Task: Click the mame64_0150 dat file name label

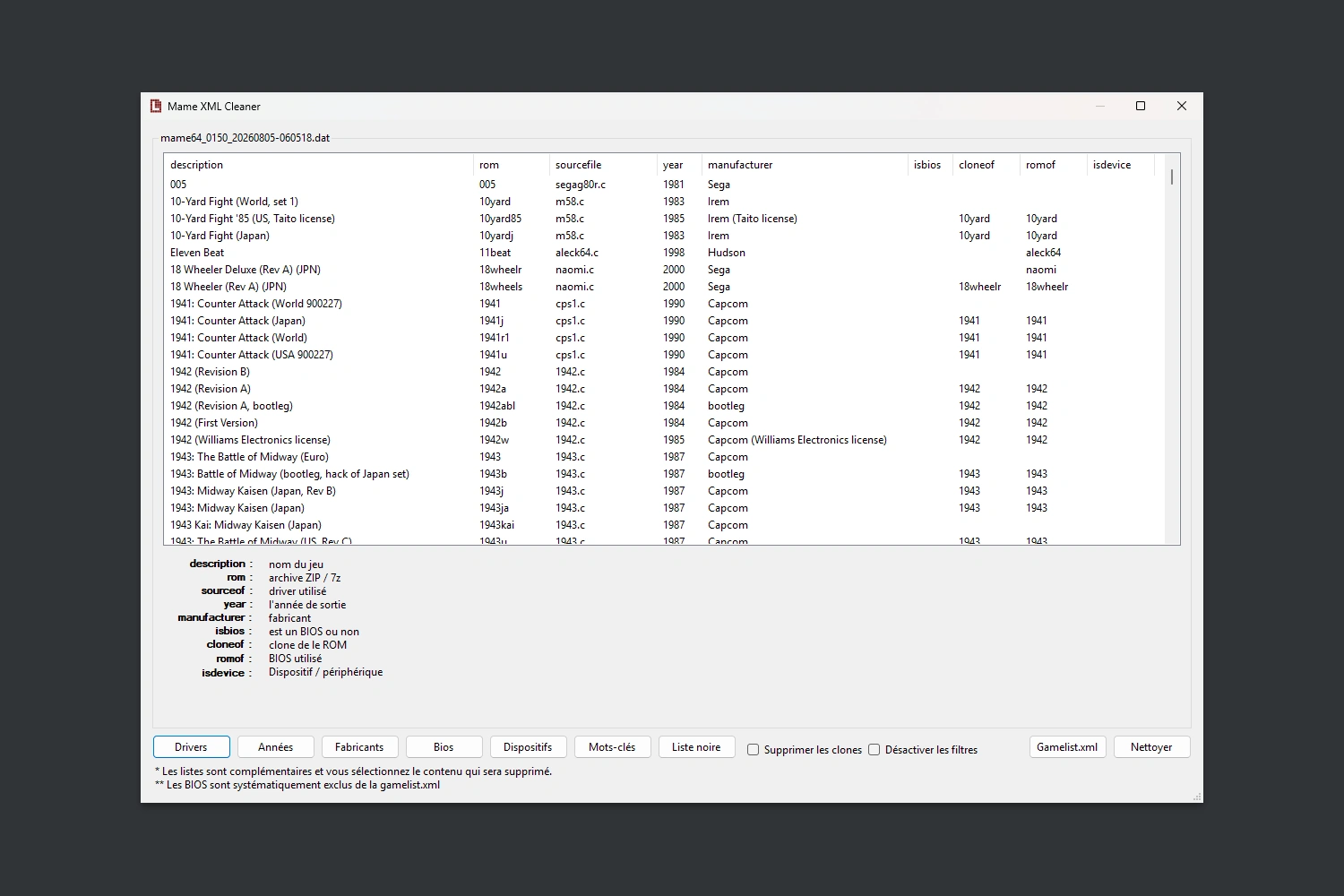Action: (246, 138)
